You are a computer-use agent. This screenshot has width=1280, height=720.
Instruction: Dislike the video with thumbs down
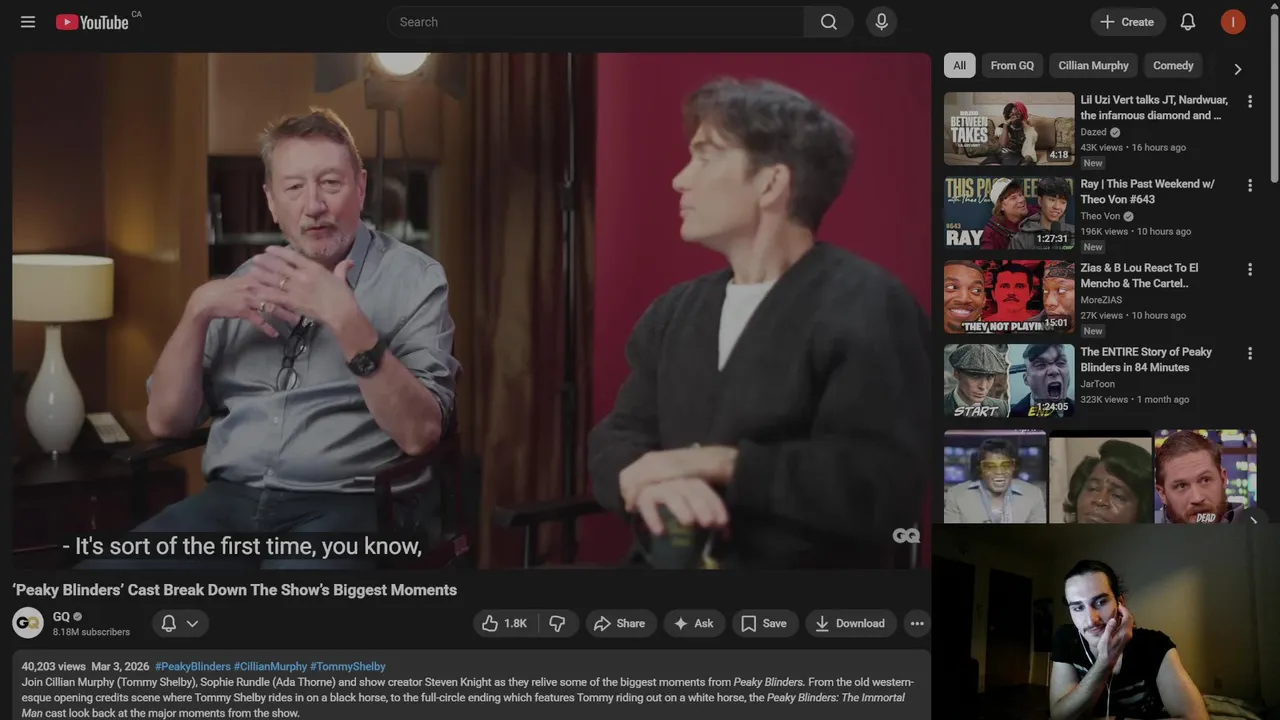[x=558, y=623]
